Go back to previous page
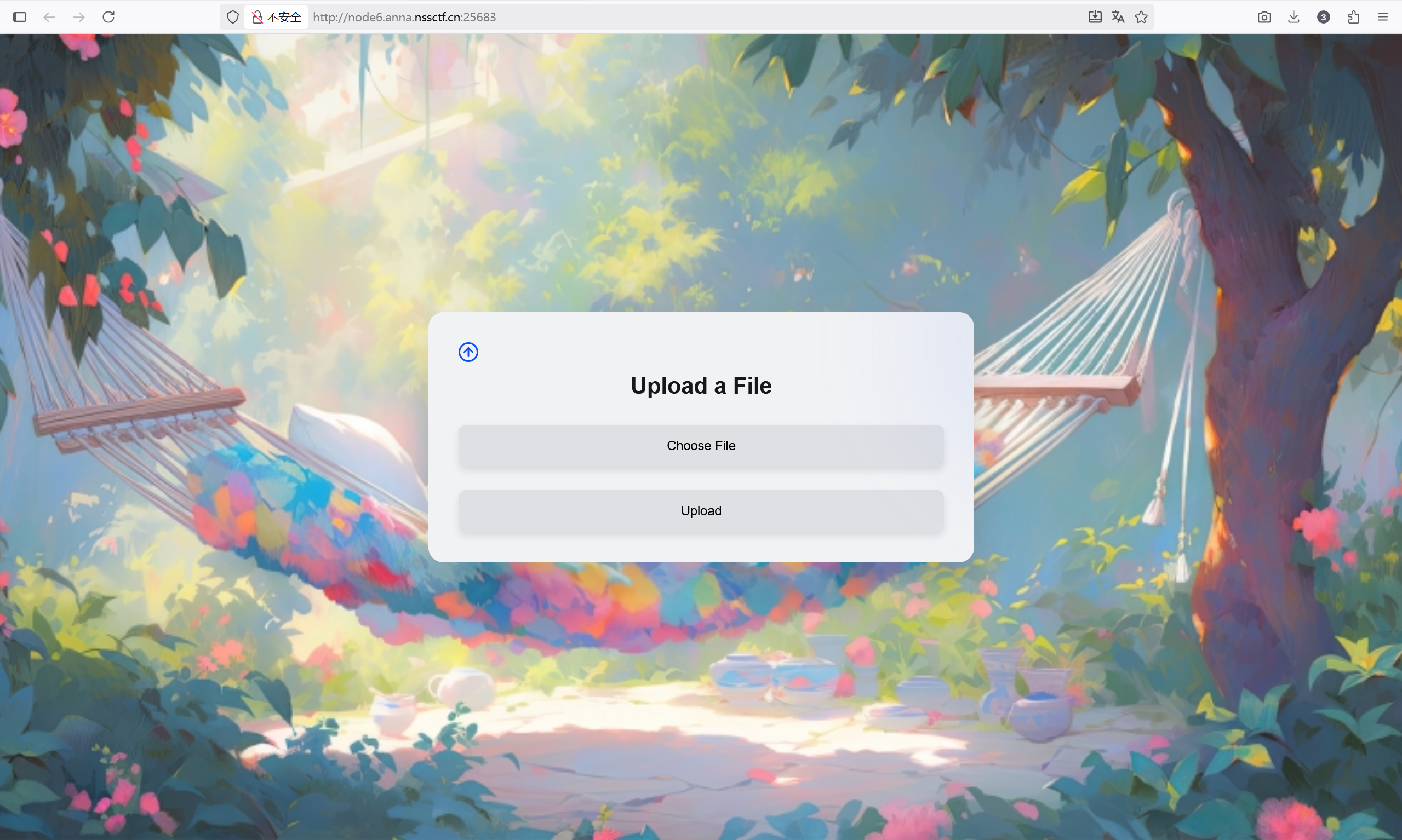The image size is (1402, 840). [49, 17]
